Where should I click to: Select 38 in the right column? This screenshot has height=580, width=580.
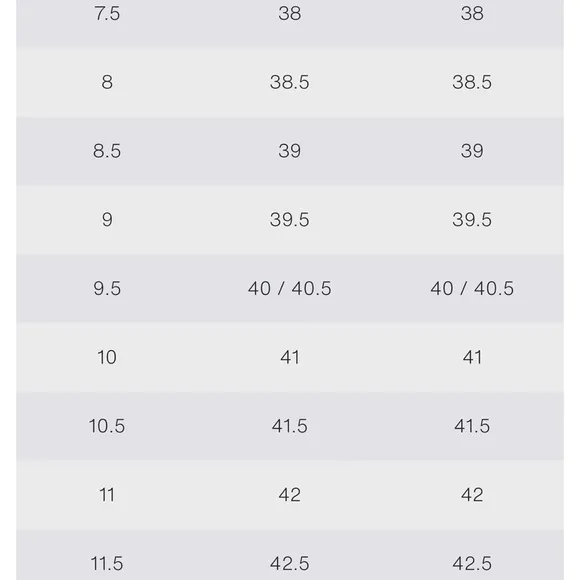(472, 14)
